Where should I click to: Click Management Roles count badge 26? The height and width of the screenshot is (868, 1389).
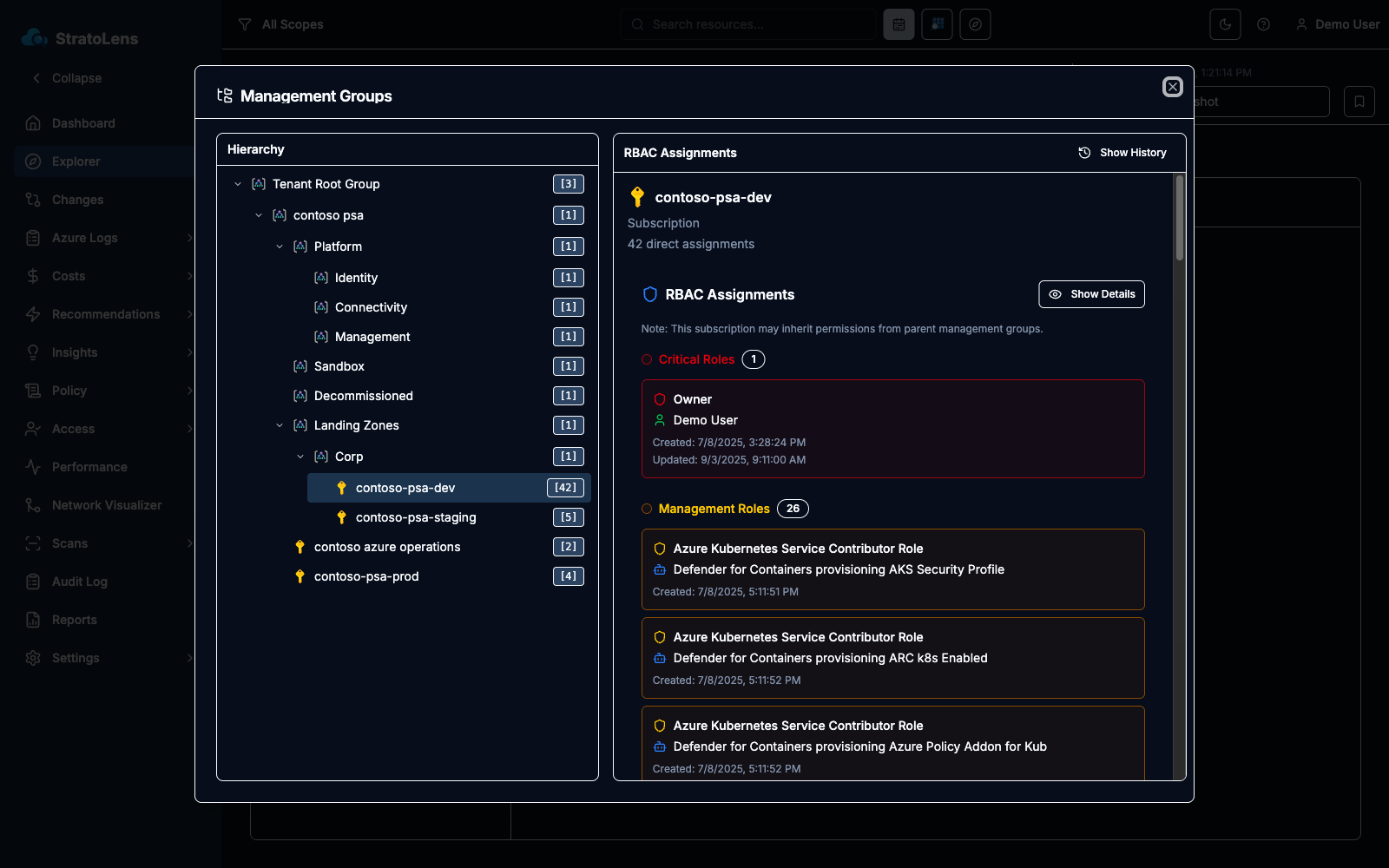tap(793, 509)
